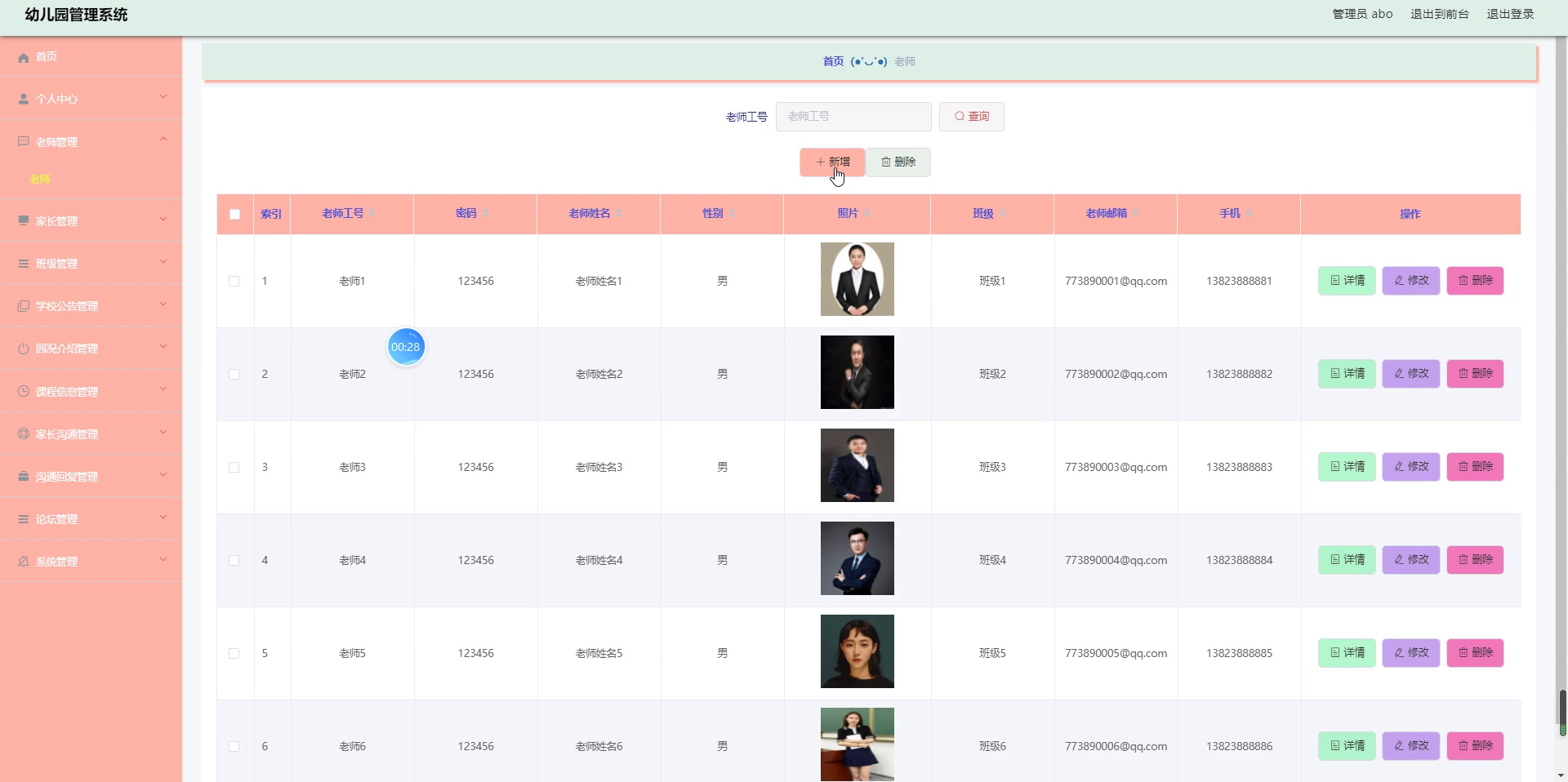1568x782 pixels.
Task: Click 退出到前台 in the top bar
Action: point(1439,14)
